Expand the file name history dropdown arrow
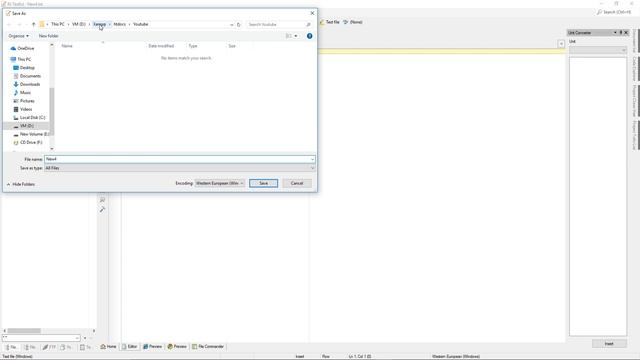640x360 pixels. point(313,159)
